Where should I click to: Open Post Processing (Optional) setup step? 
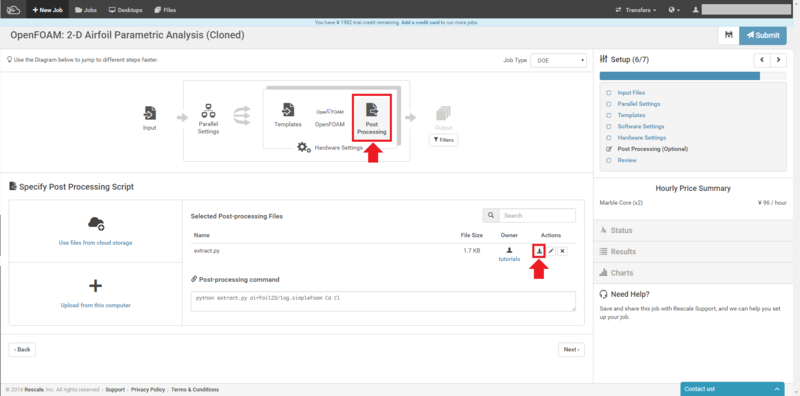(653, 149)
